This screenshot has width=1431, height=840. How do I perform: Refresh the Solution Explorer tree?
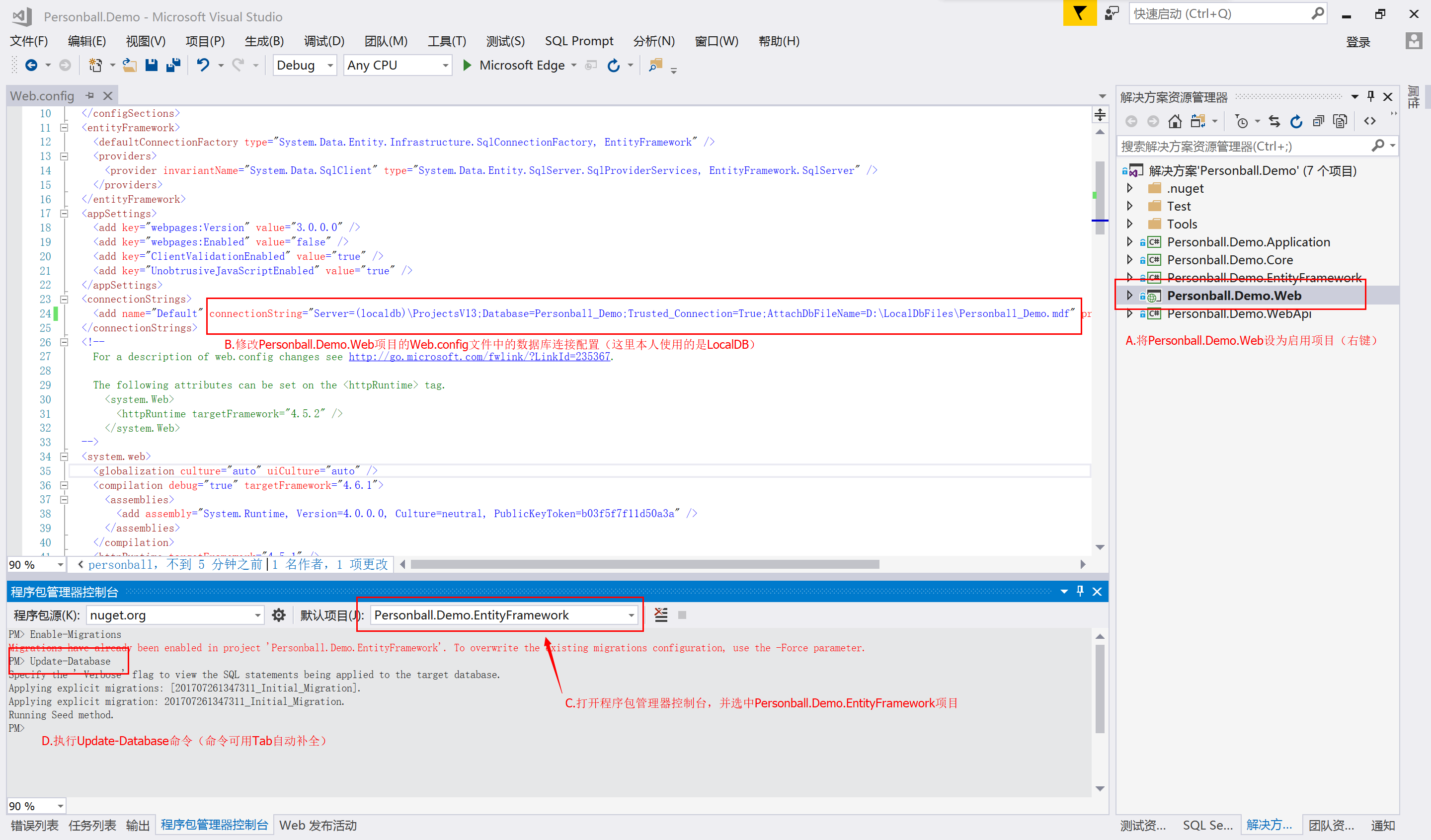(1296, 121)
